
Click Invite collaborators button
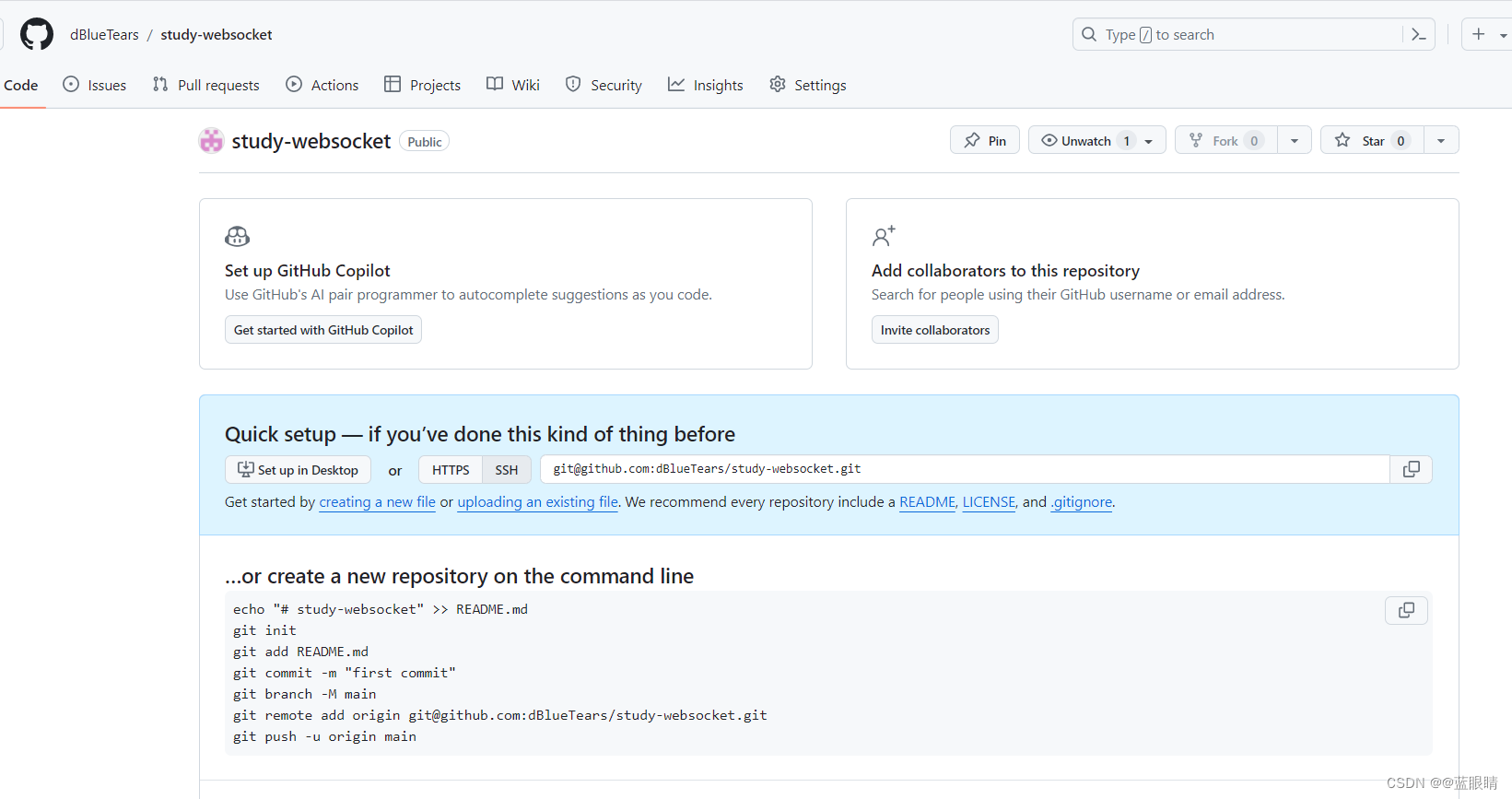[x=935, y=330]
